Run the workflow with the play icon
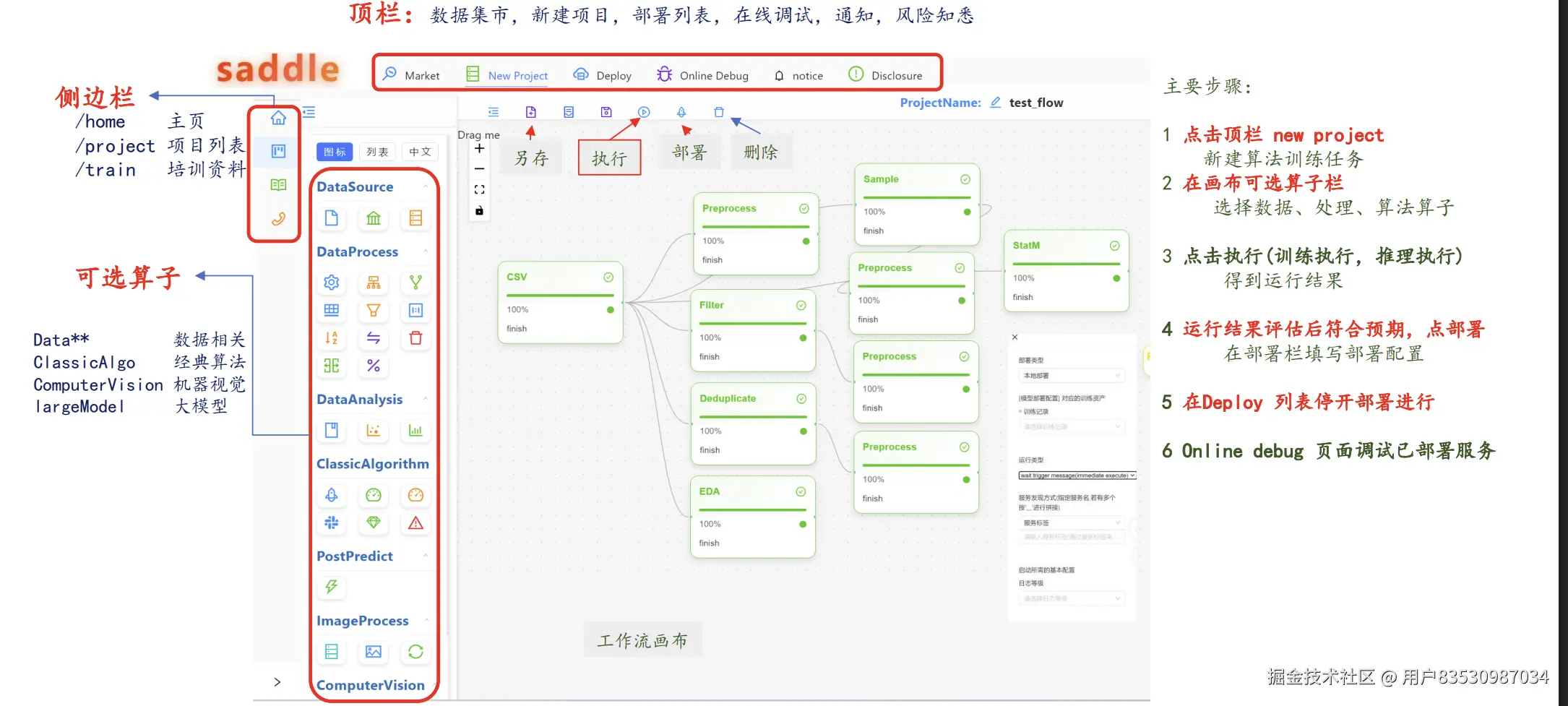Screen dimensions: 1568x706 click(644, 112)
